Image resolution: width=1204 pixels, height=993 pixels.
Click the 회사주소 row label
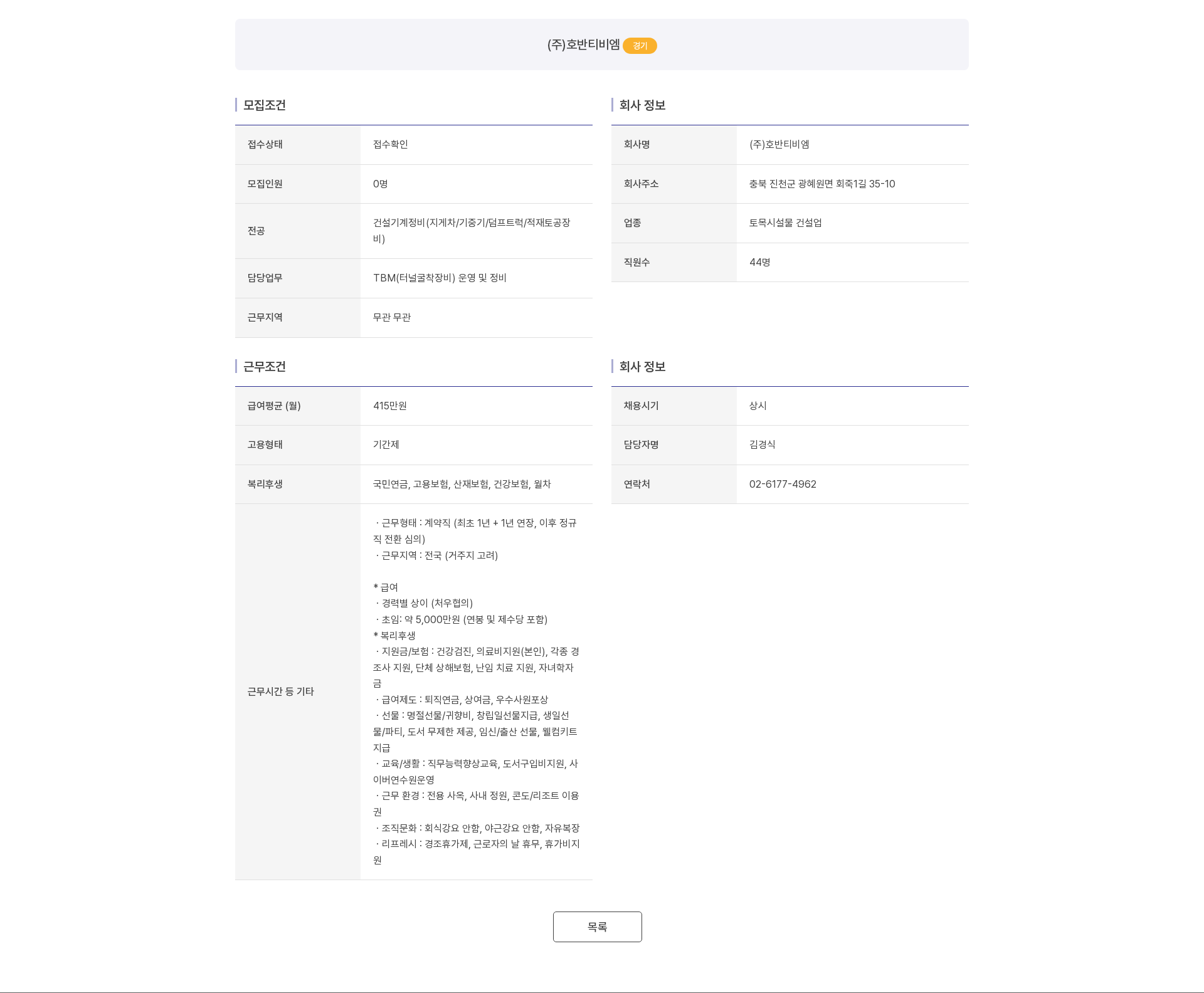(642, 184)
